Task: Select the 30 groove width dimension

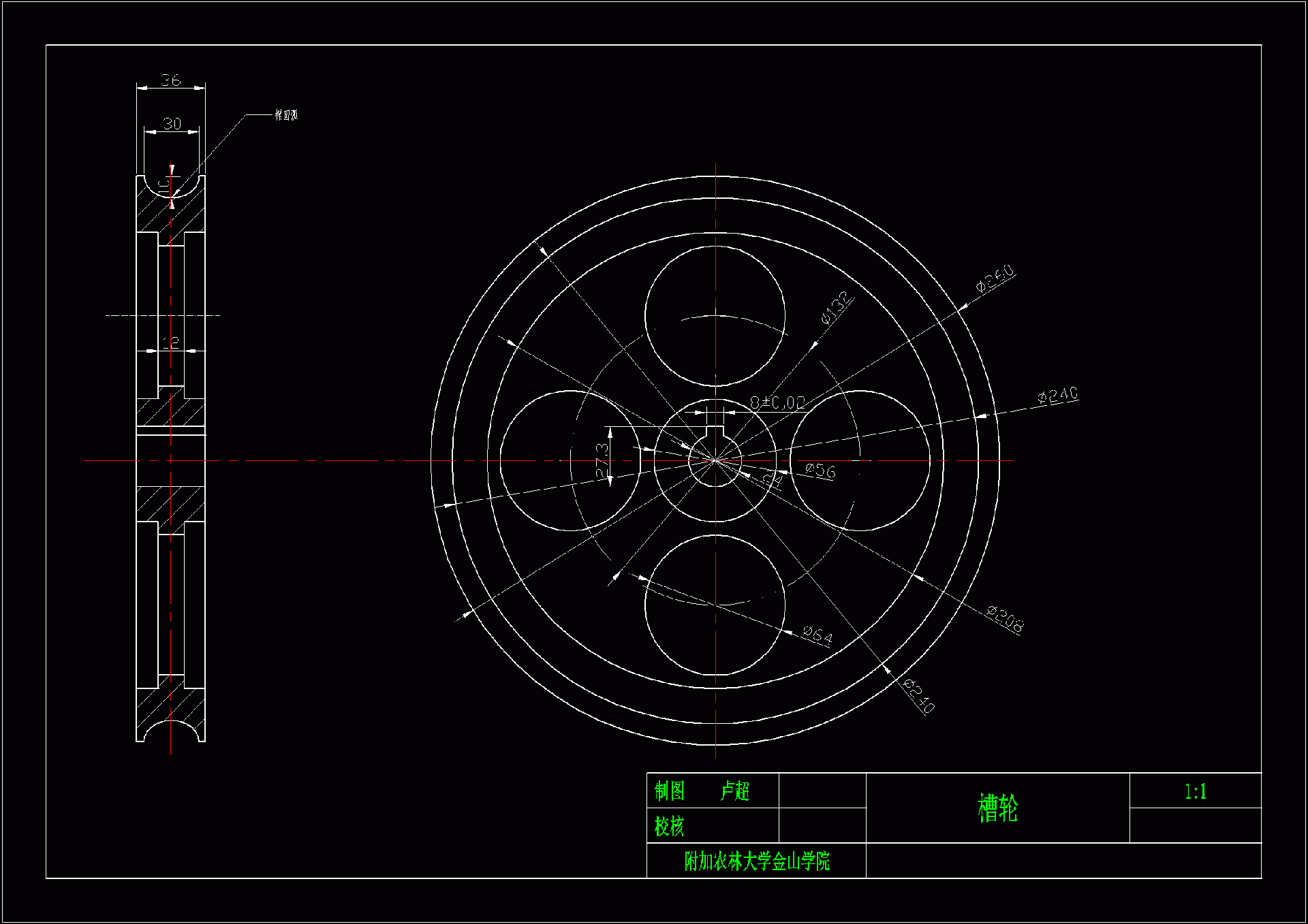Action: 172,124
